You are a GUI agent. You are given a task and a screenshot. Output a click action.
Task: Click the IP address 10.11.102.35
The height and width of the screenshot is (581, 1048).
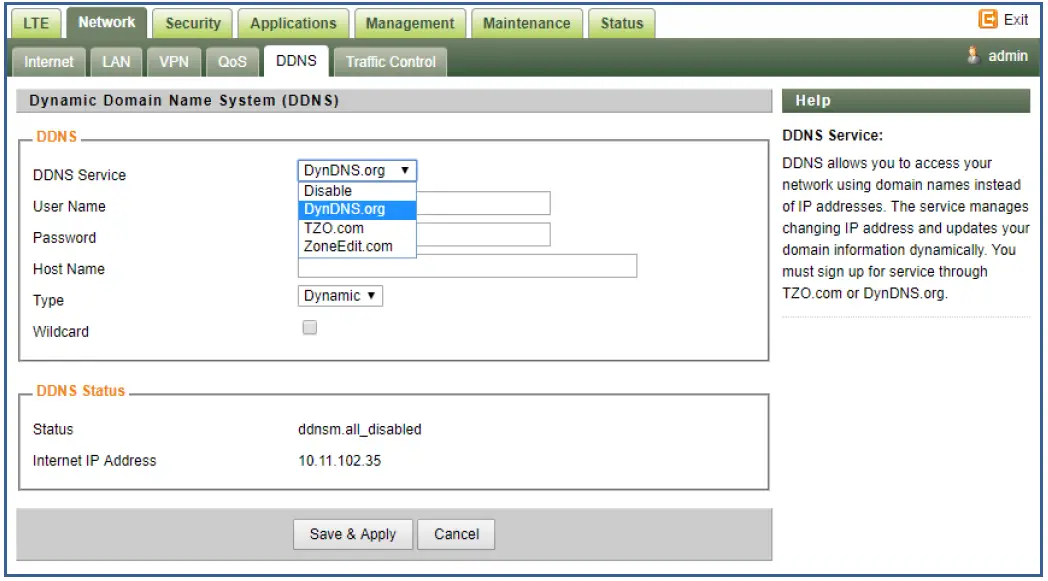(340, 461)
